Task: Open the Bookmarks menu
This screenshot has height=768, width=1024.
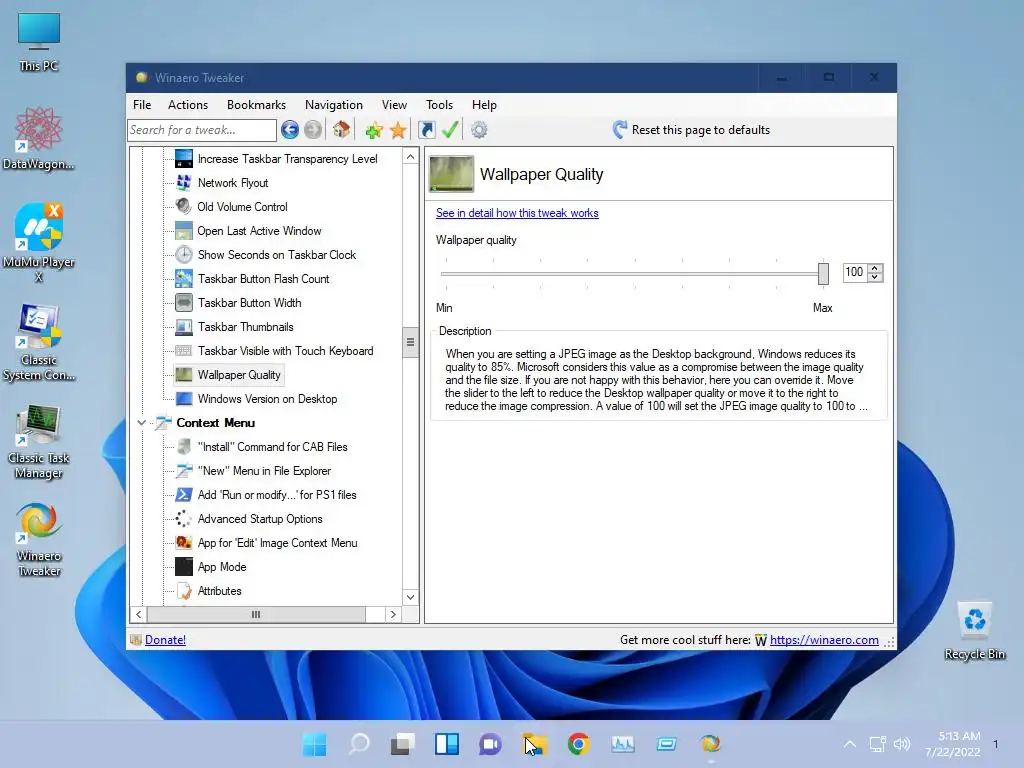Action: 256,104
